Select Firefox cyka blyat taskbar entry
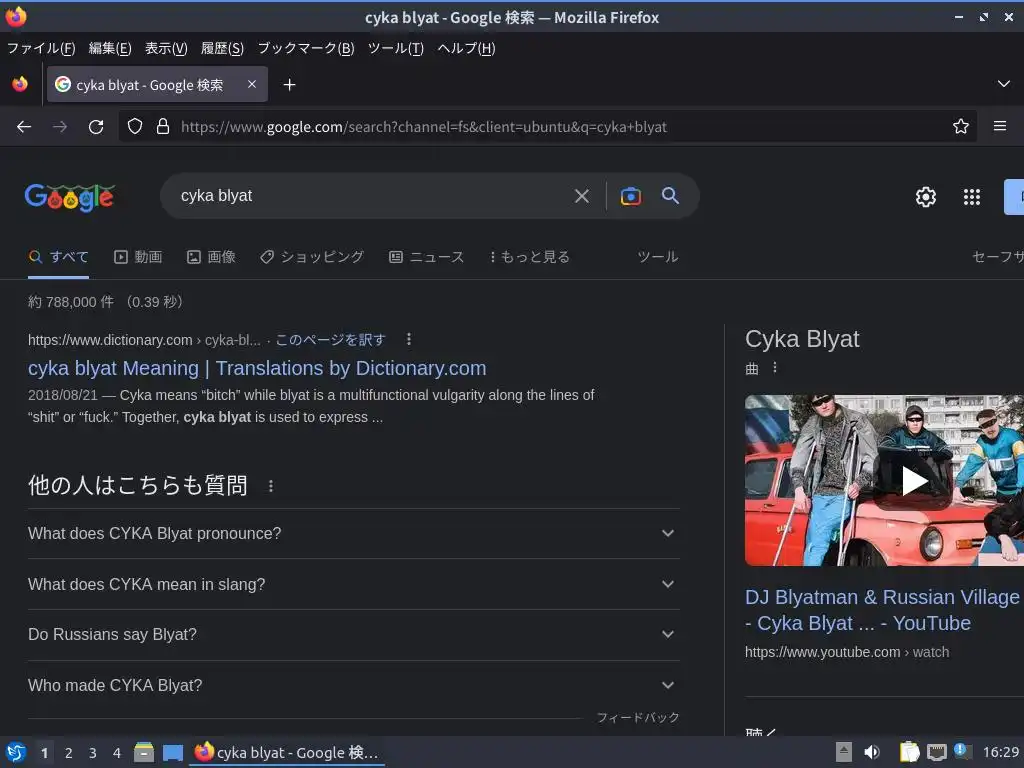Screen dimensions: 1024x768 pos(287,752)
